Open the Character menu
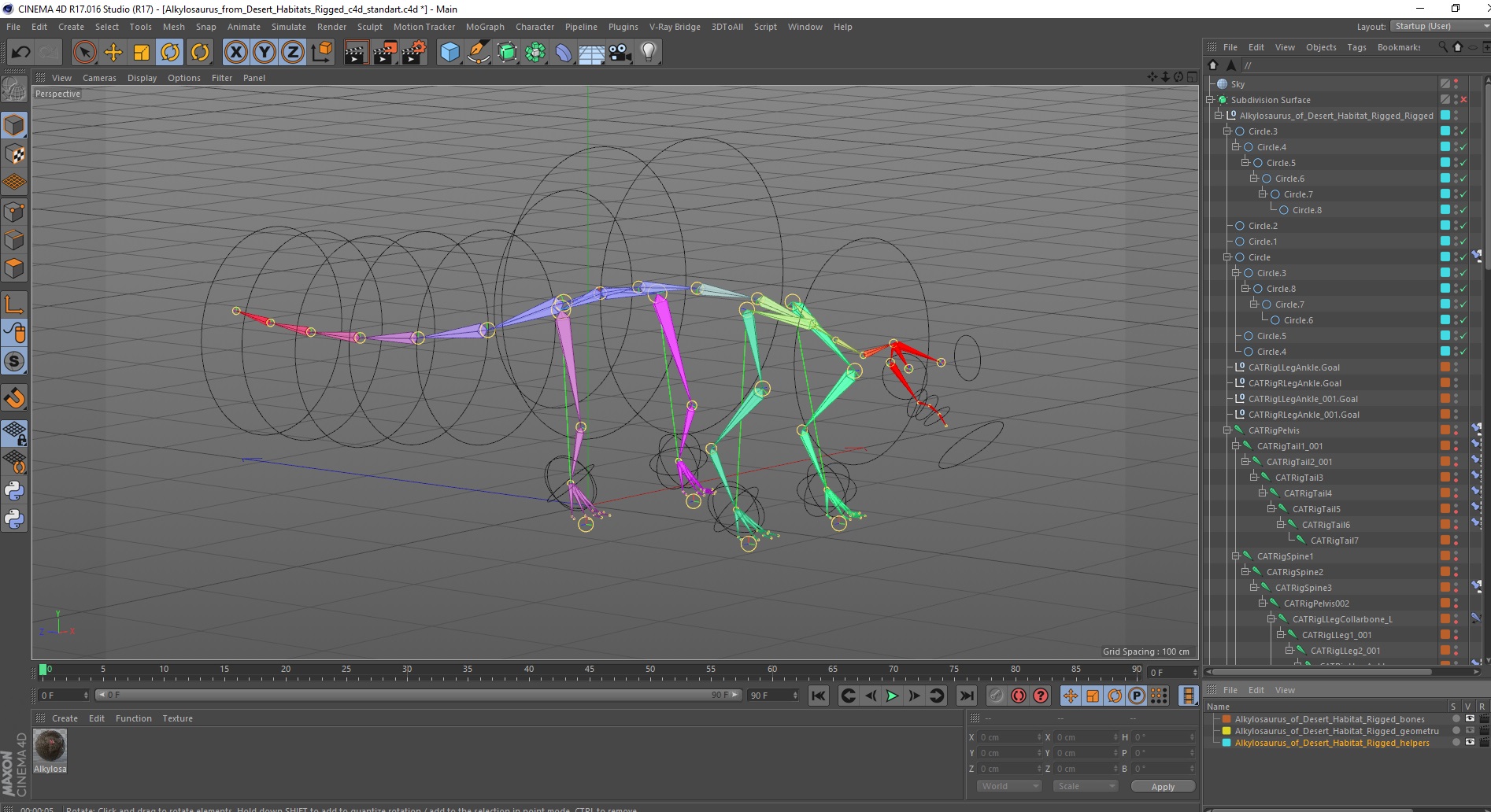 [x=535, y=27]
